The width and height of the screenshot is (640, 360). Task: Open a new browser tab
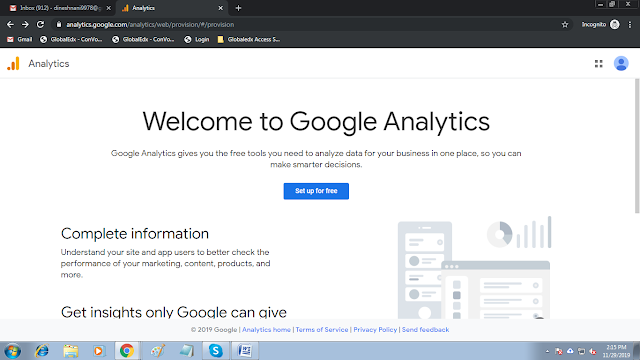[238, 8]
